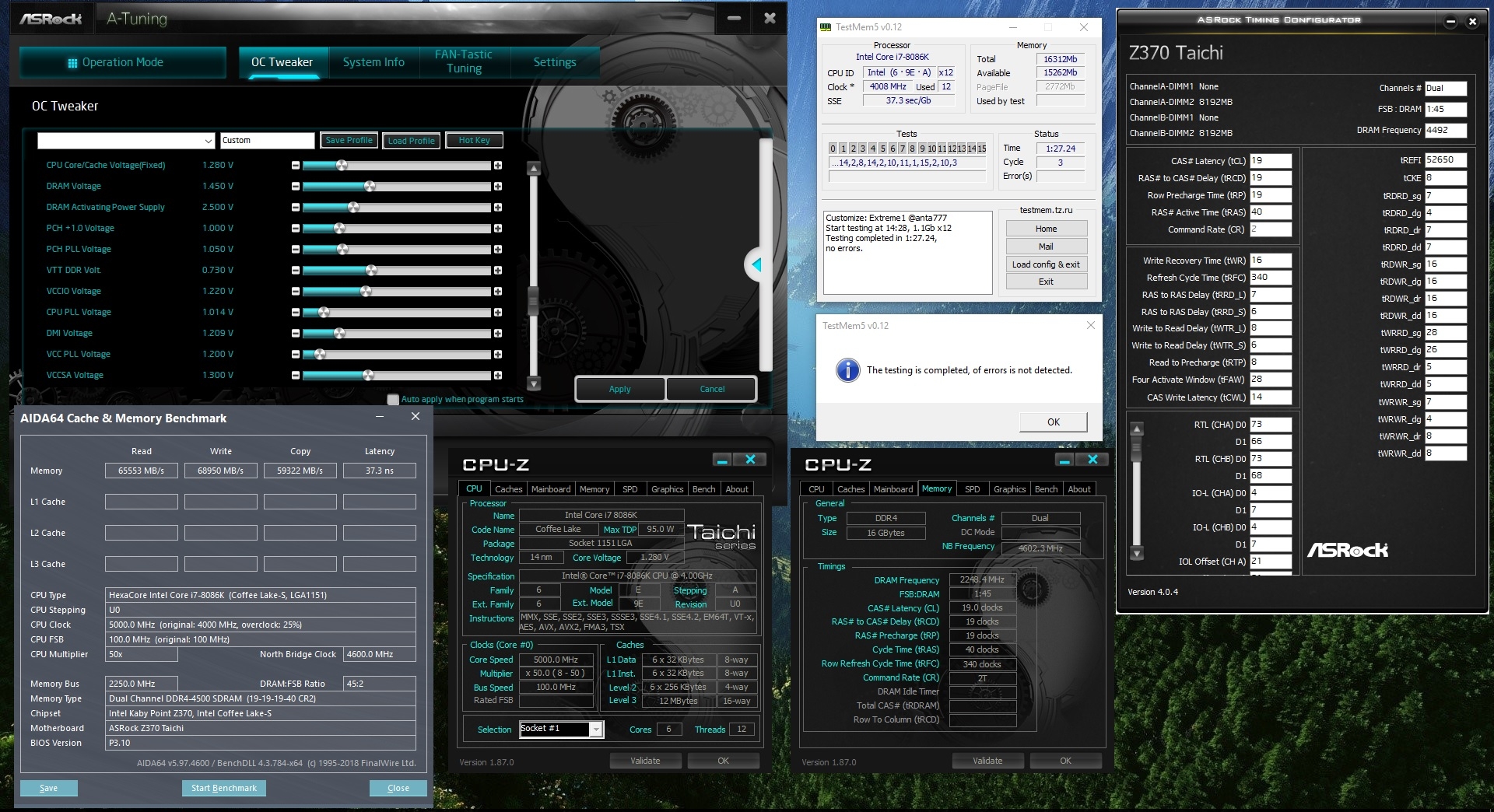Image resolution: width=1494 pixels, height=812 pixels.
Task: Click the VCCSA Voltage slider thumb
Action: point(368,376)
